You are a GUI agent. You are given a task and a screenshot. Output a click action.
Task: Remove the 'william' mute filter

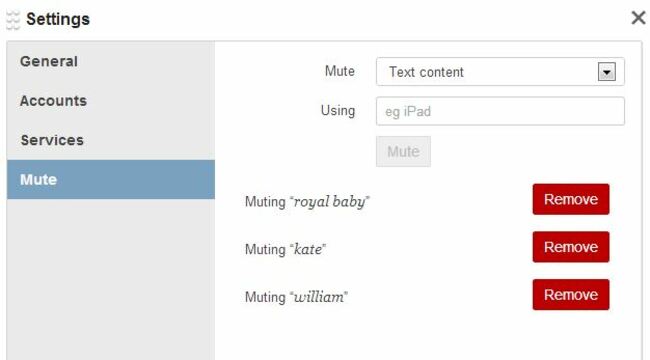(571, 295)
